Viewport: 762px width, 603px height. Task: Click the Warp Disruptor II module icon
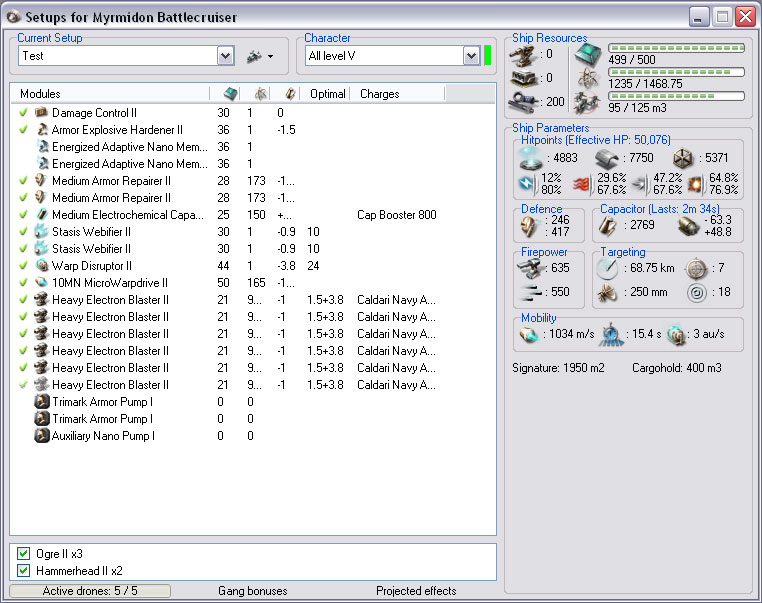tap(42, 266)
